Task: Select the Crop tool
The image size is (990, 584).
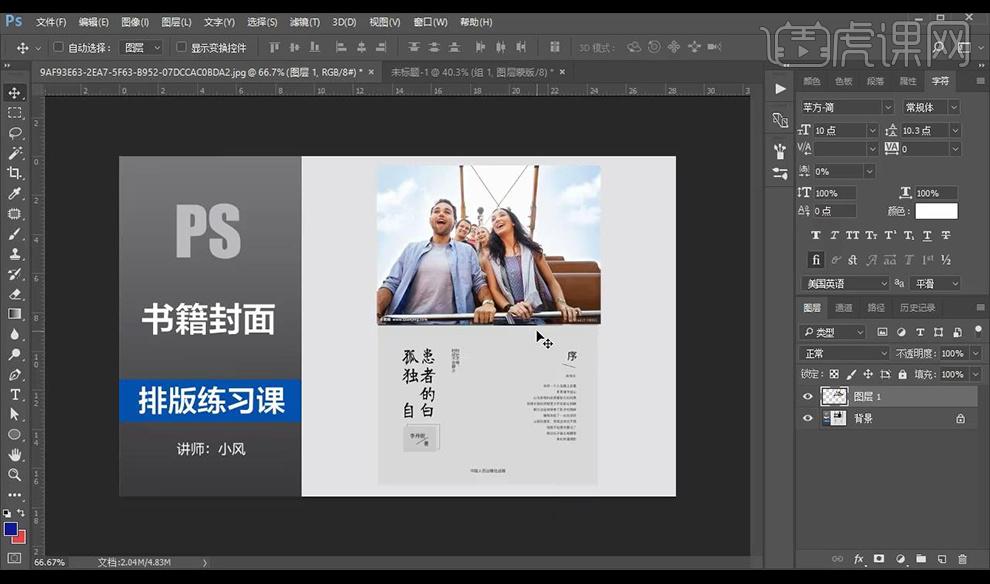Action: point(15,173)
